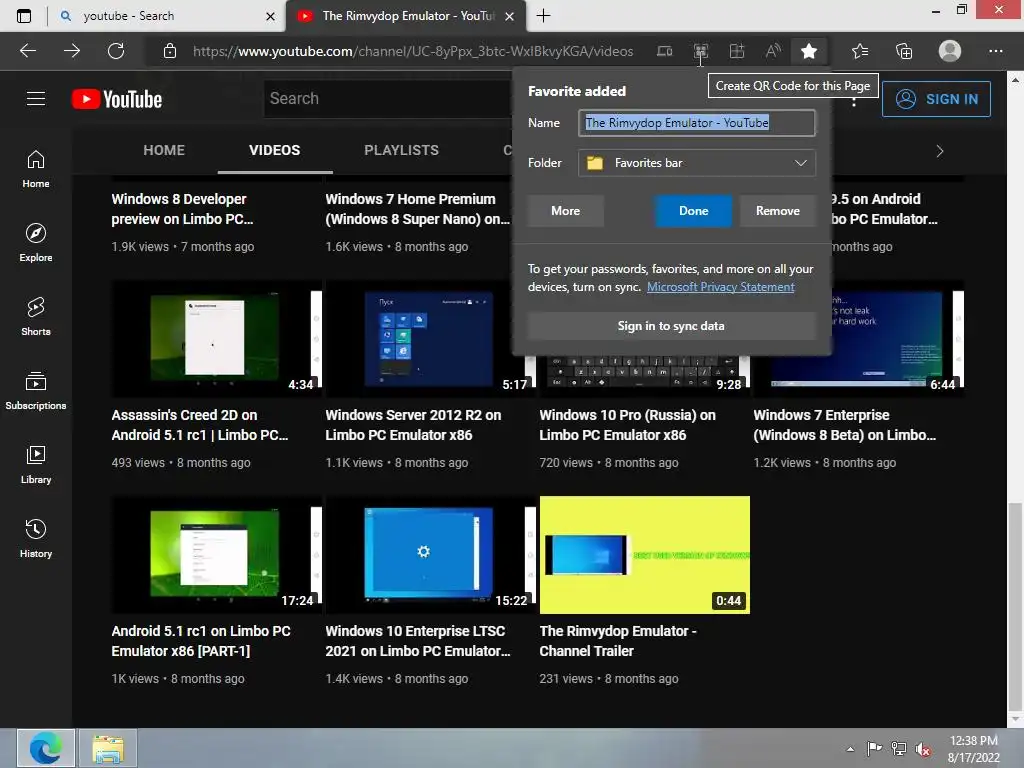Open Windows 10 Pro (Russia) video title
Image resolution: width=1024 pixels, height=768 pixels.
coord(628,425)
